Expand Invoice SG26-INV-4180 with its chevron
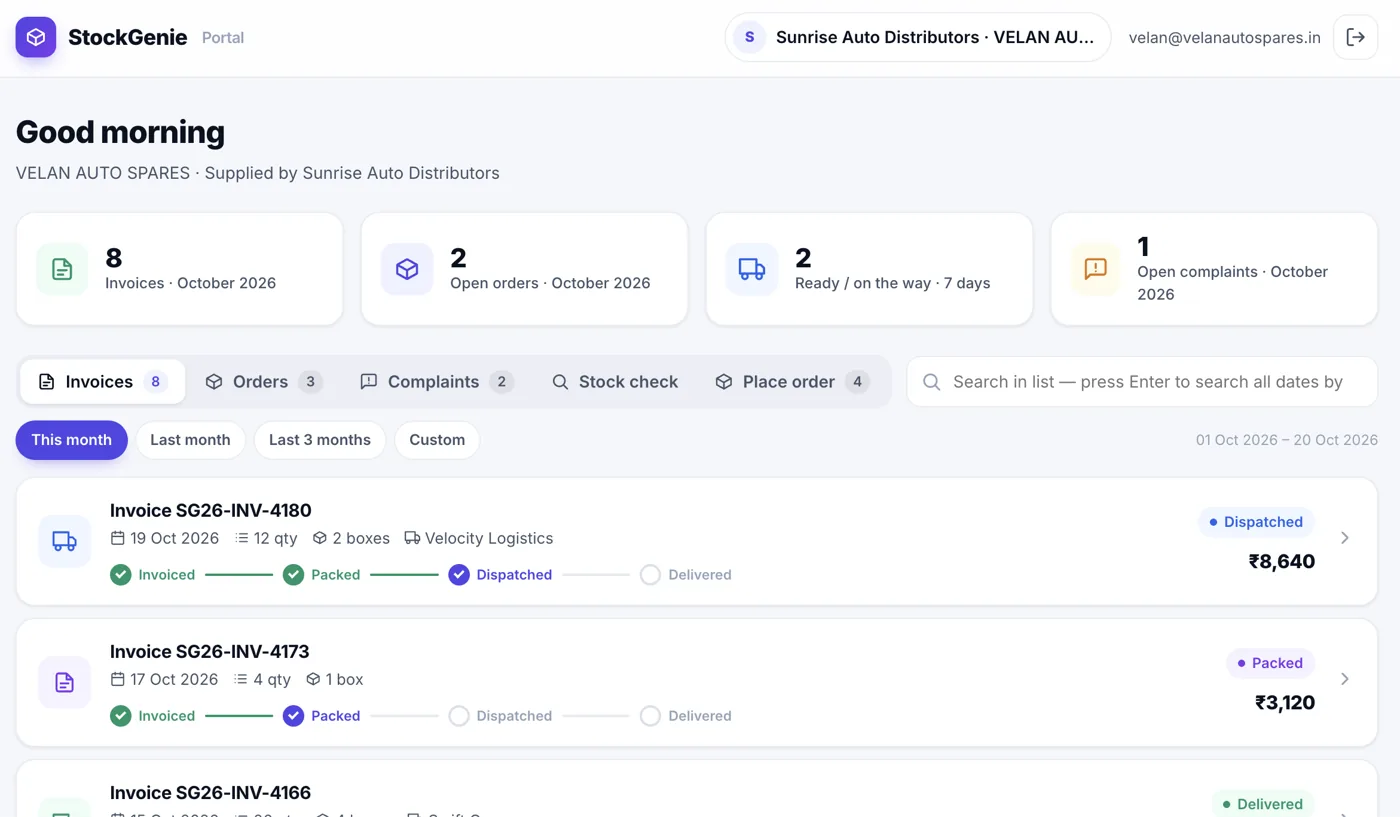The image size is (1400, 817). click(x=1345, y=538)
